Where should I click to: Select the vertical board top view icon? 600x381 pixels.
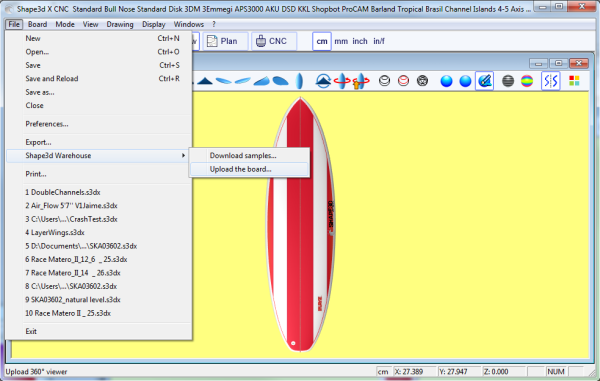click(300, 81)
